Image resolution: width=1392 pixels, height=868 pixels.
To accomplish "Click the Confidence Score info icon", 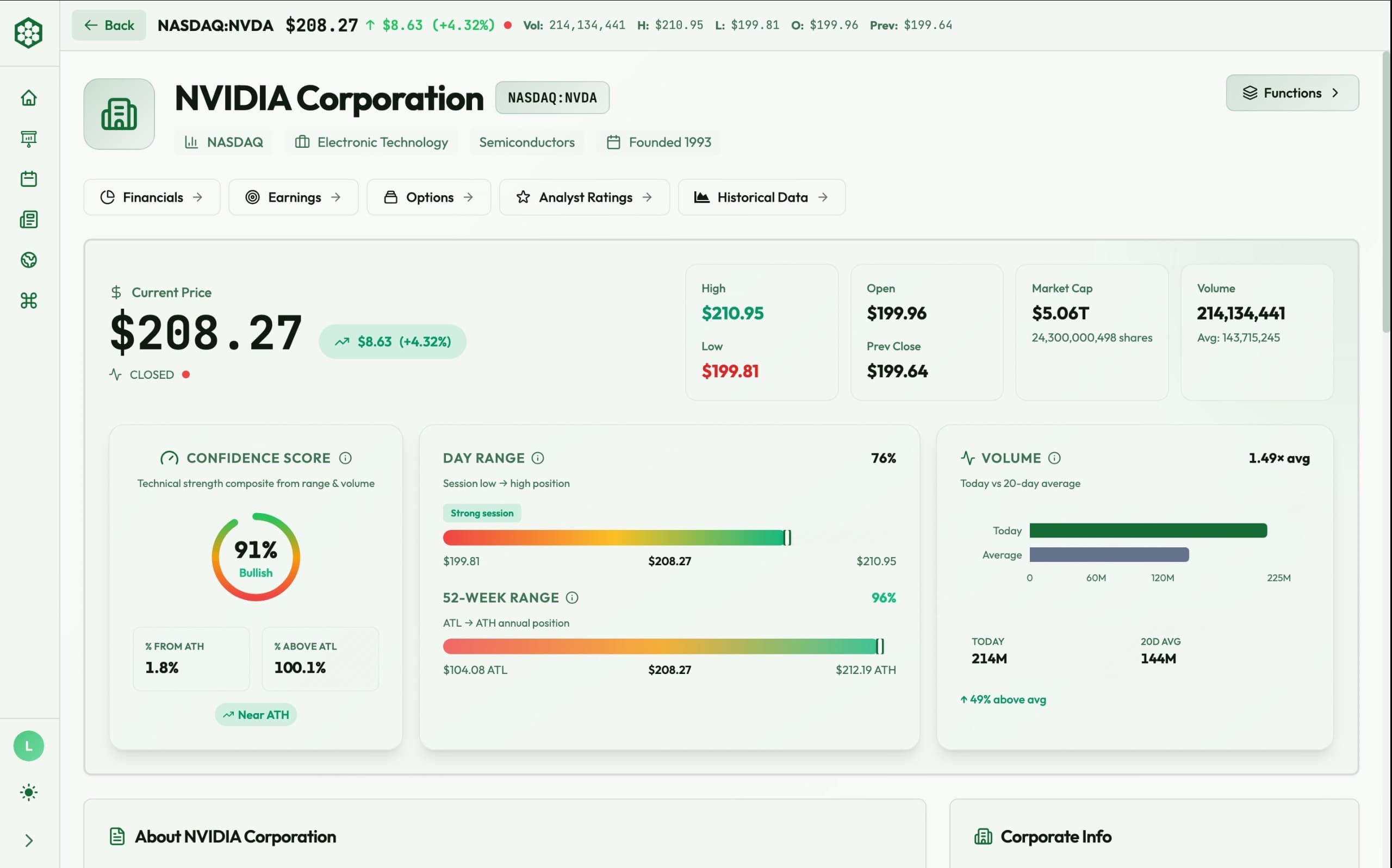I will click(345, 458).
